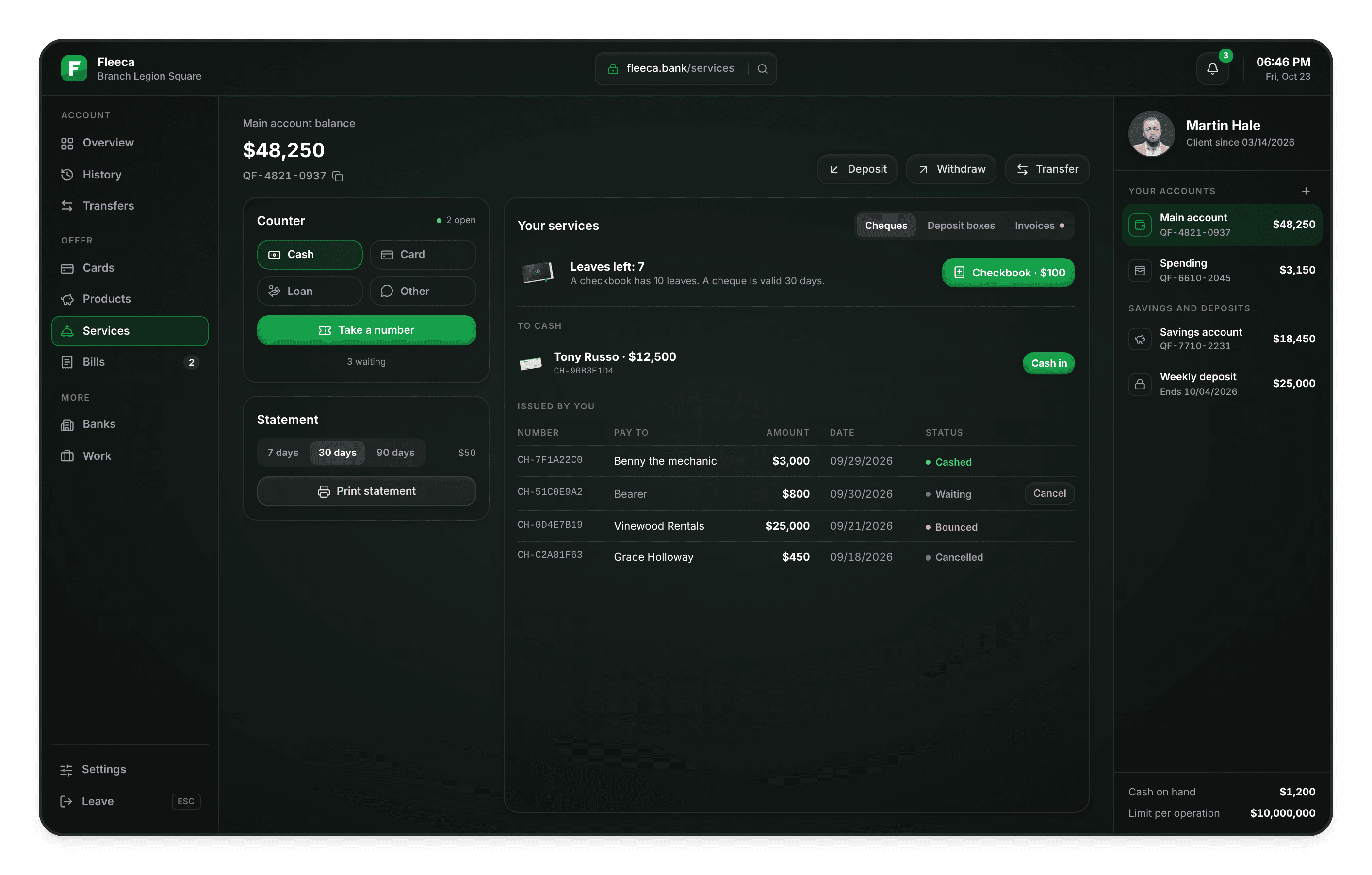Switch to the Invoices tab

1039,226
